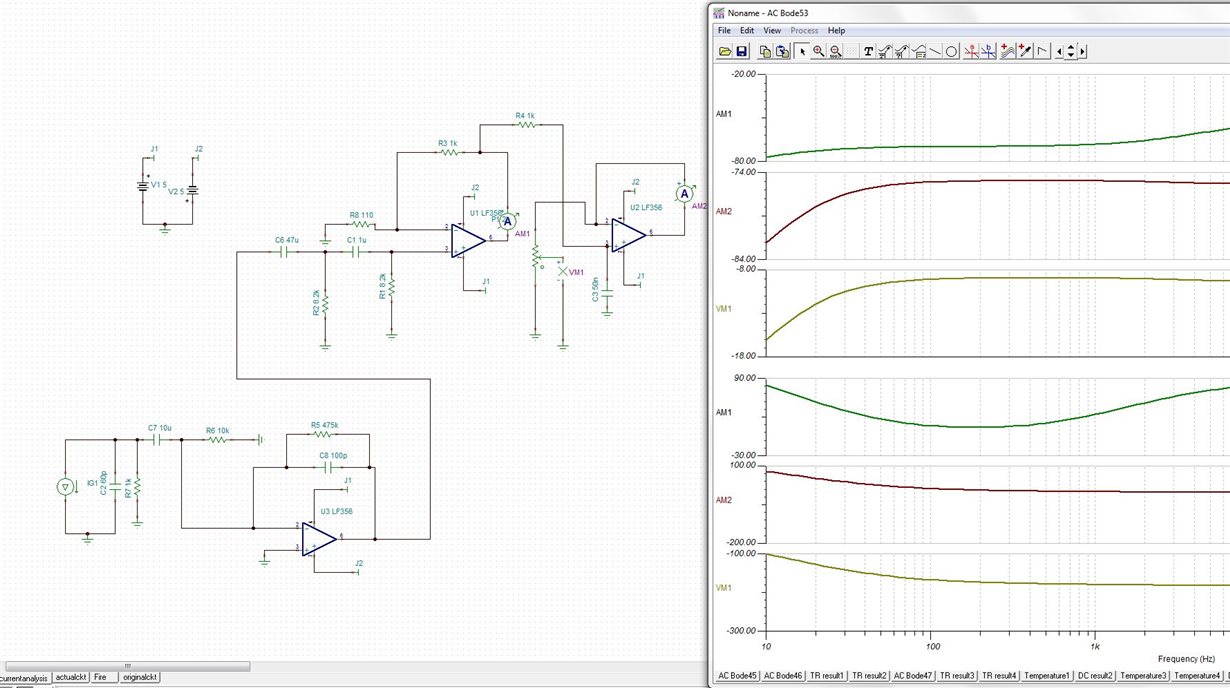This screenshot has height=688, width=1230.
Task: Click the left arrow toolbar button
Action: [x=1059, y=51]
